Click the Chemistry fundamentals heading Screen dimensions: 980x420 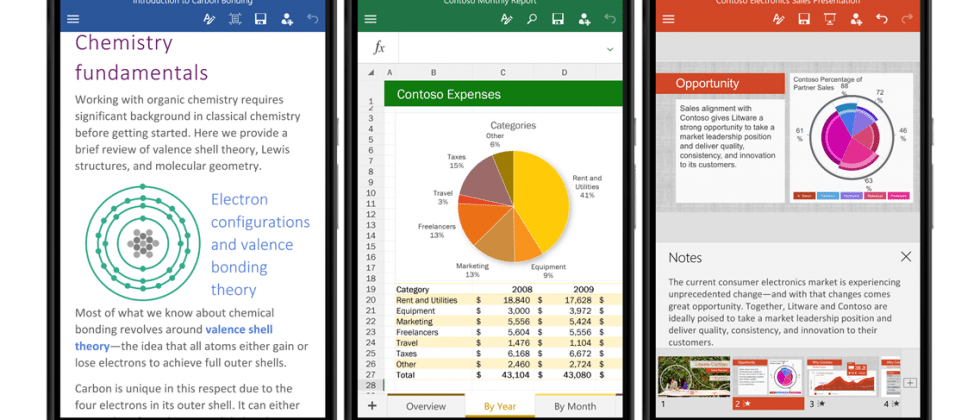tap(141, 58)
